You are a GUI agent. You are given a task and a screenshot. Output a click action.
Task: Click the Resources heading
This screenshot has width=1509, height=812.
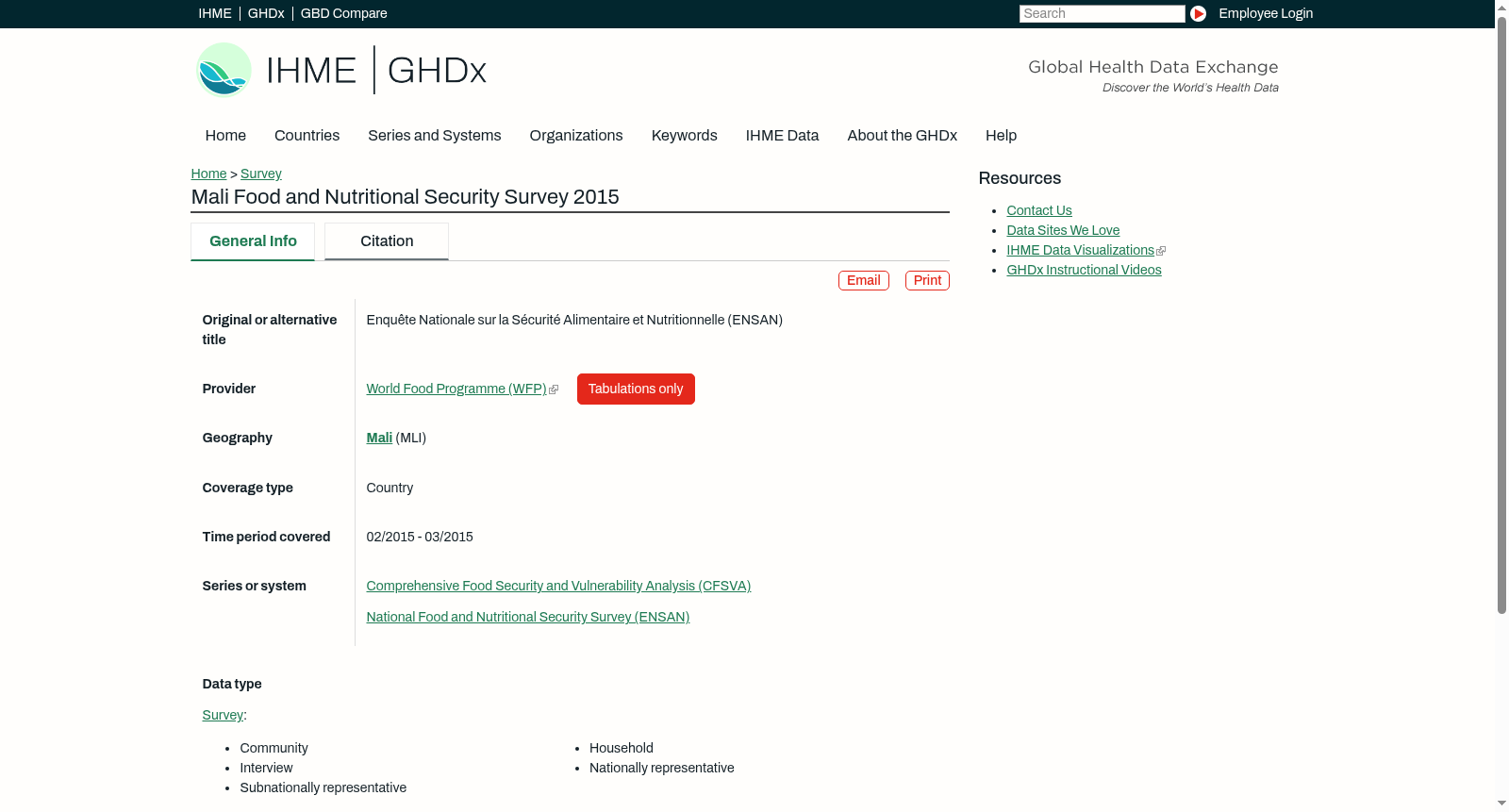coord(1020,179)
